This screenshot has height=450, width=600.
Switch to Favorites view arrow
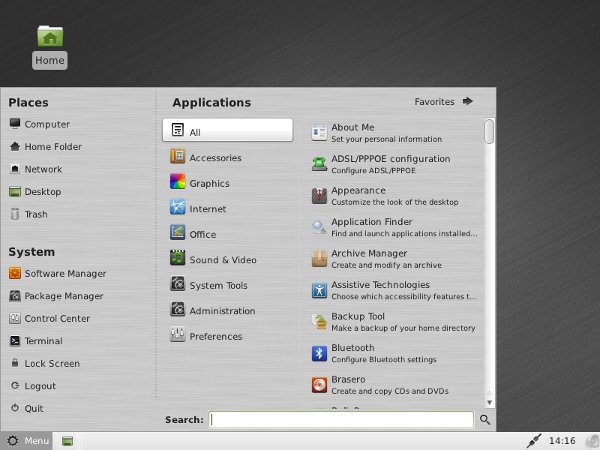(468, 101)
